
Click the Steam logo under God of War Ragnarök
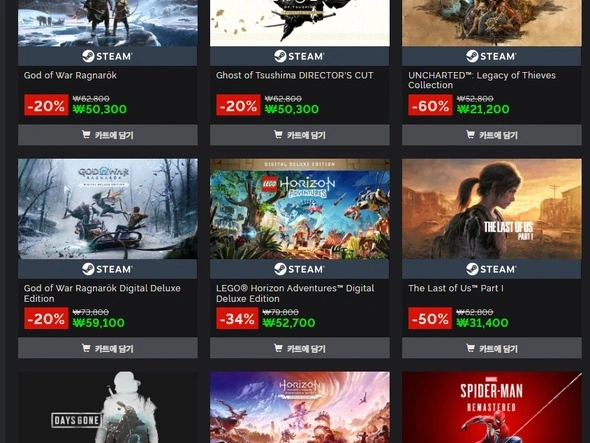click(x=107, y=56)
